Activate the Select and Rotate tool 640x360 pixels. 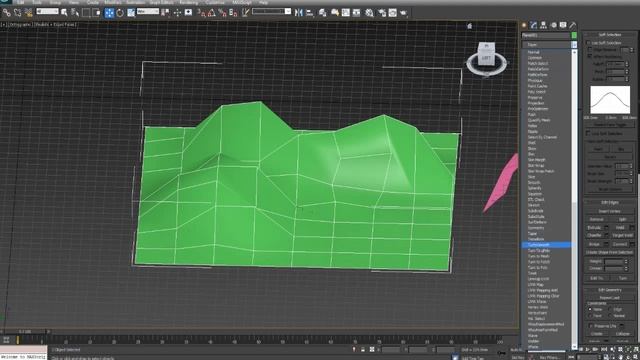120,13
